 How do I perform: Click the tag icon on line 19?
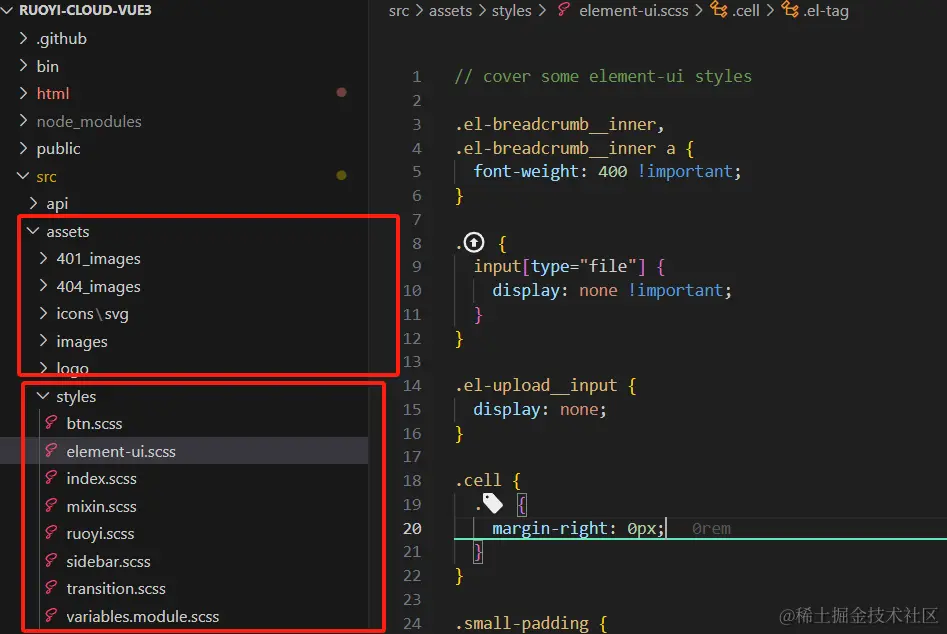[x=493, y=502]
